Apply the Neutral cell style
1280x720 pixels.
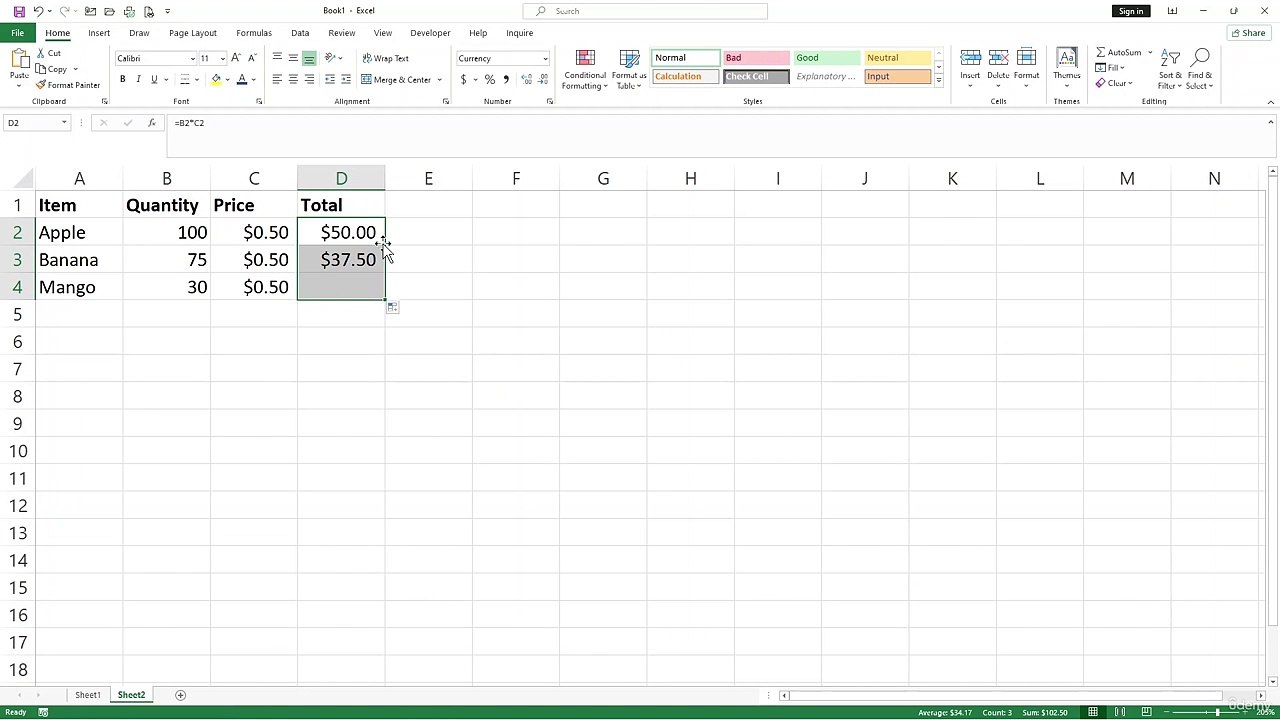pyautogui.click(x=898, y=58)
